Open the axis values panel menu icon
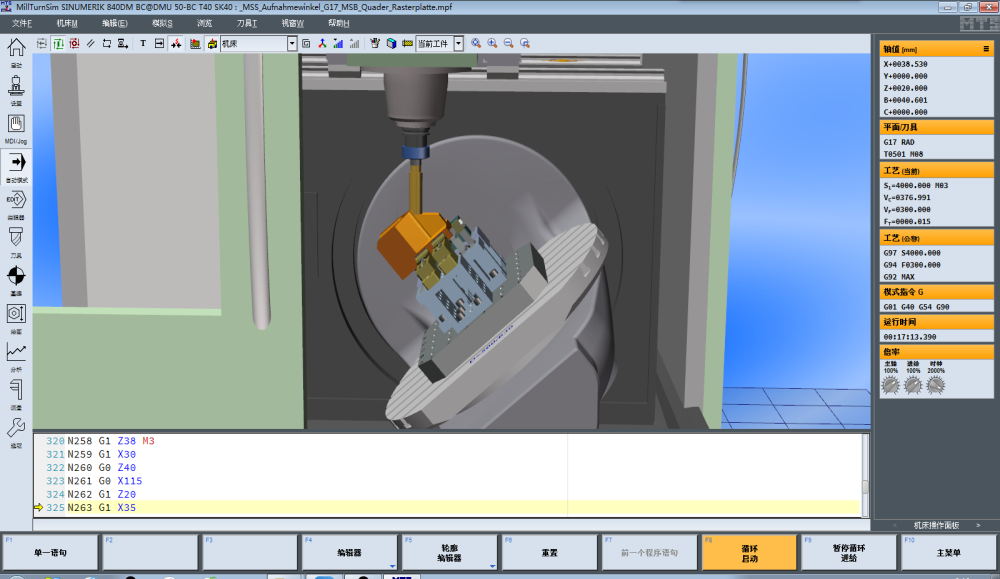 pyautogui.click(x=986, y=48)
